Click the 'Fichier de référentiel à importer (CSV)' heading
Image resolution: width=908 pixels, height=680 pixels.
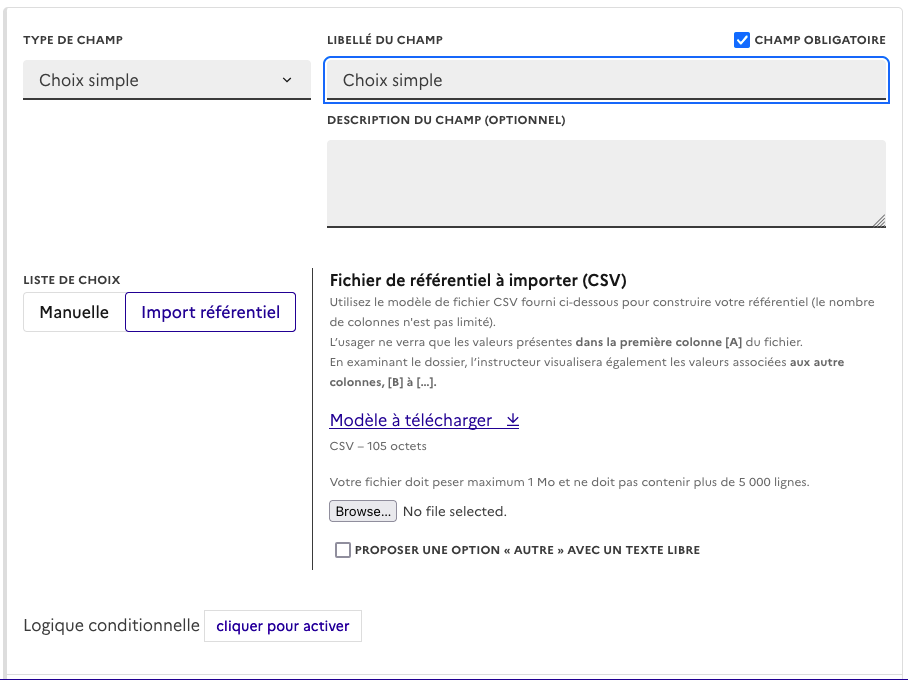click(x=478, y=280)
